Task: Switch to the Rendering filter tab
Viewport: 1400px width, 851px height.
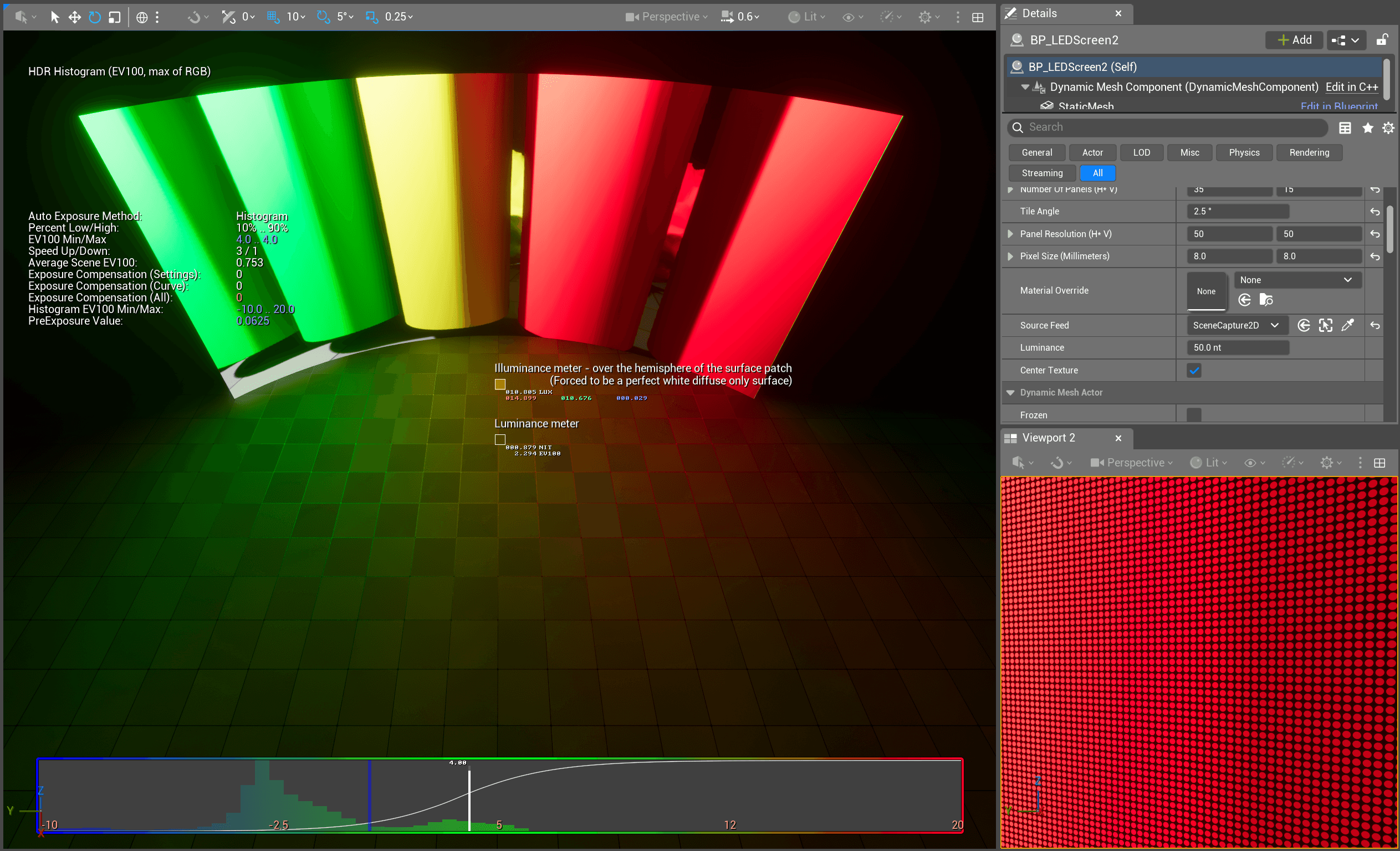Action: [1309, 152]
